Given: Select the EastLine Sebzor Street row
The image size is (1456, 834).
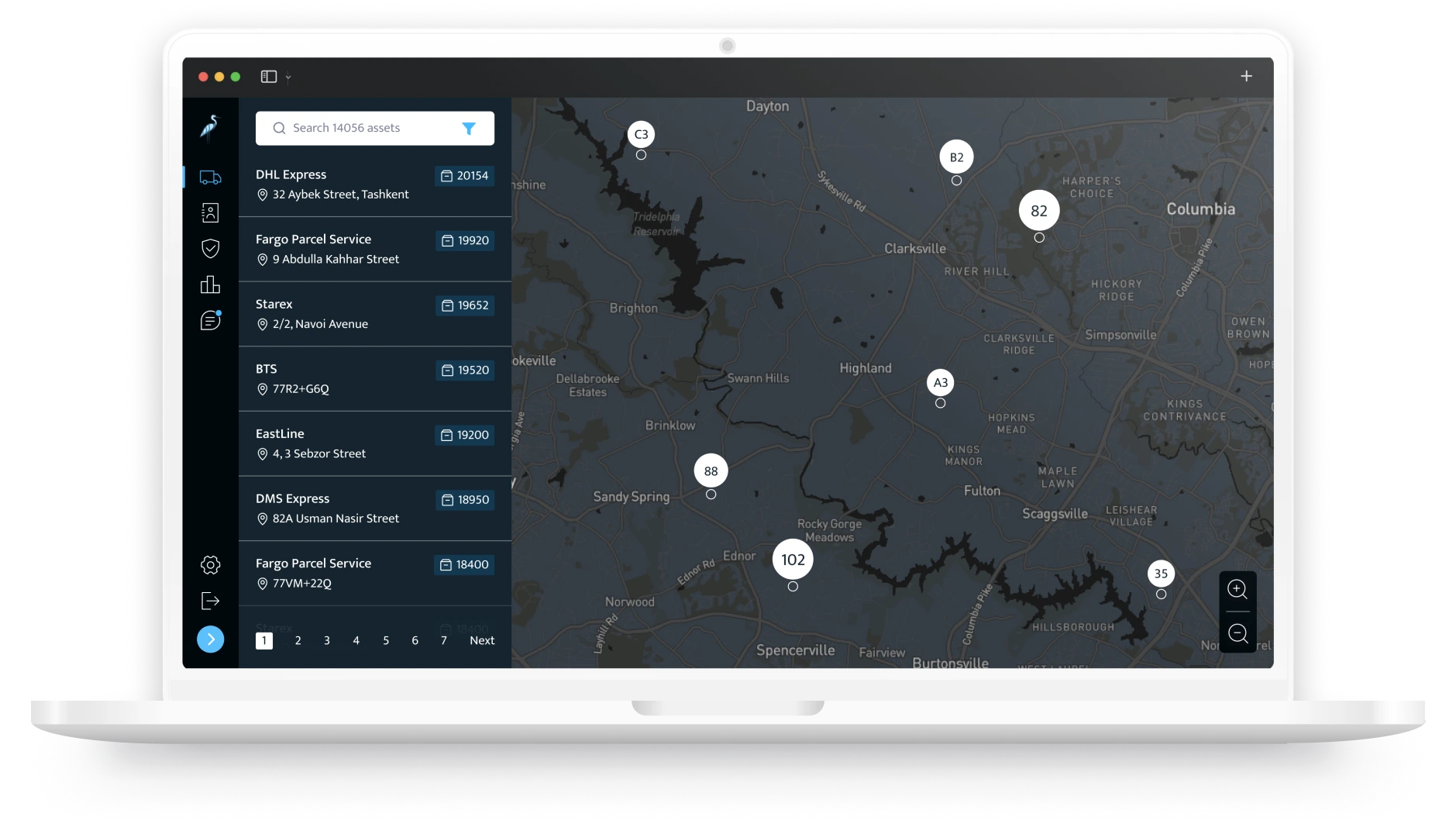Looking at the screenshot, I should [375, 444].
